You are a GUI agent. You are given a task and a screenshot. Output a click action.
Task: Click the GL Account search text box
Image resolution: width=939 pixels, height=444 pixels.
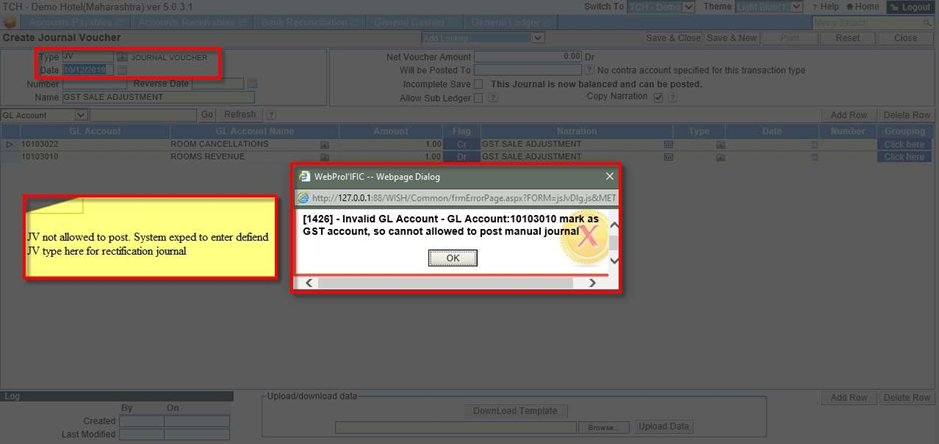coord(143,114)
